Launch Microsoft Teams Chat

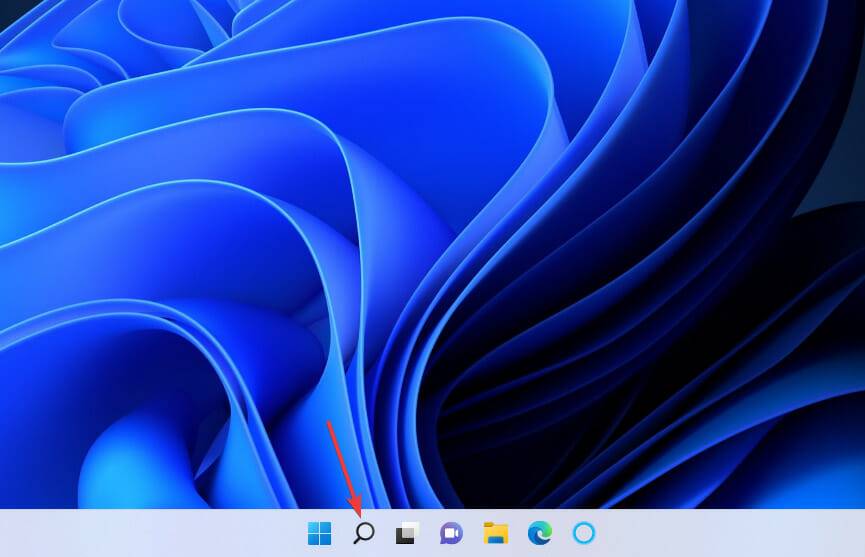pyautogui.click(x=451, y=533)
